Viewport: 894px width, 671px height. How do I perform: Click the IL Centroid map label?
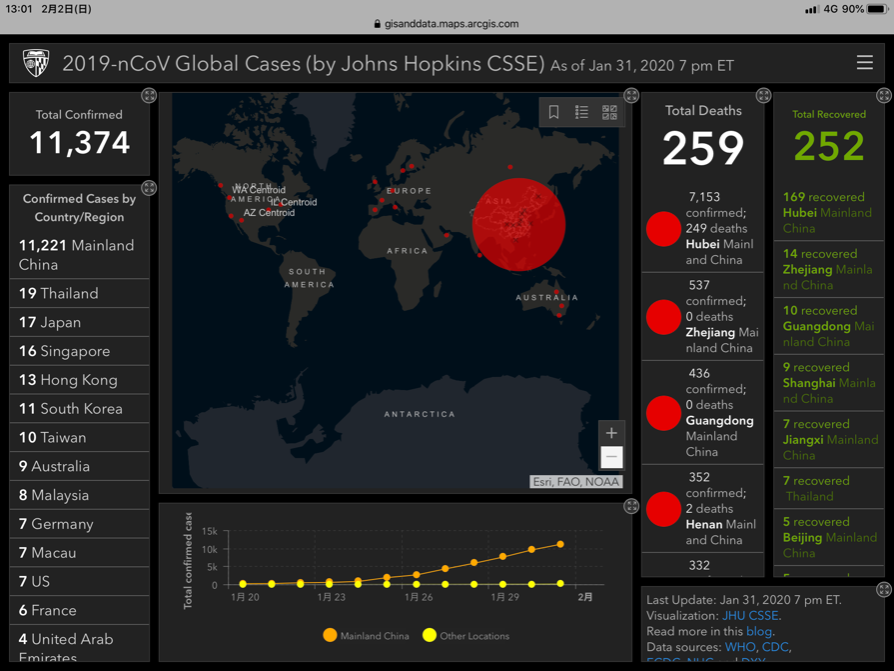coord(294,202)
